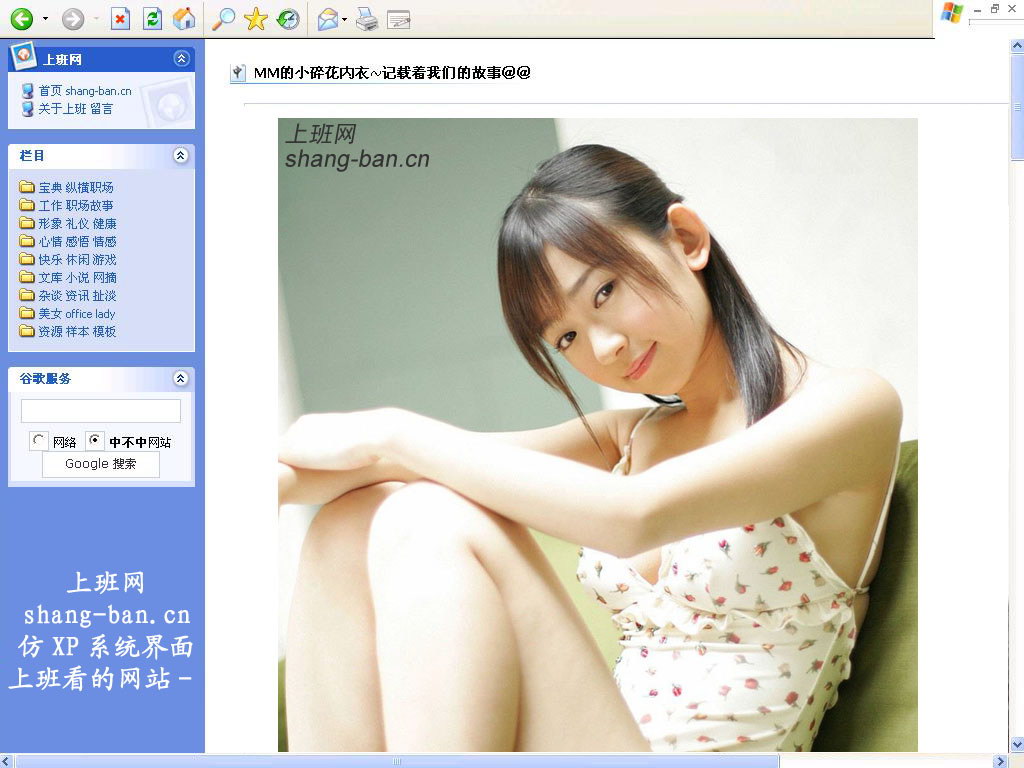Click the 上班网 panel header title
This screenshot has height=768, width=1024.
click(62, 59)
